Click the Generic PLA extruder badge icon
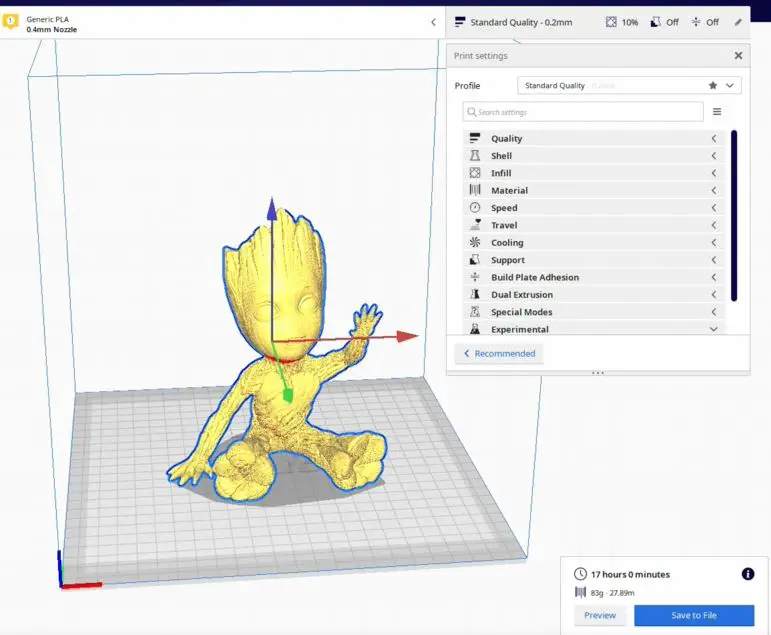 [10, 21]
